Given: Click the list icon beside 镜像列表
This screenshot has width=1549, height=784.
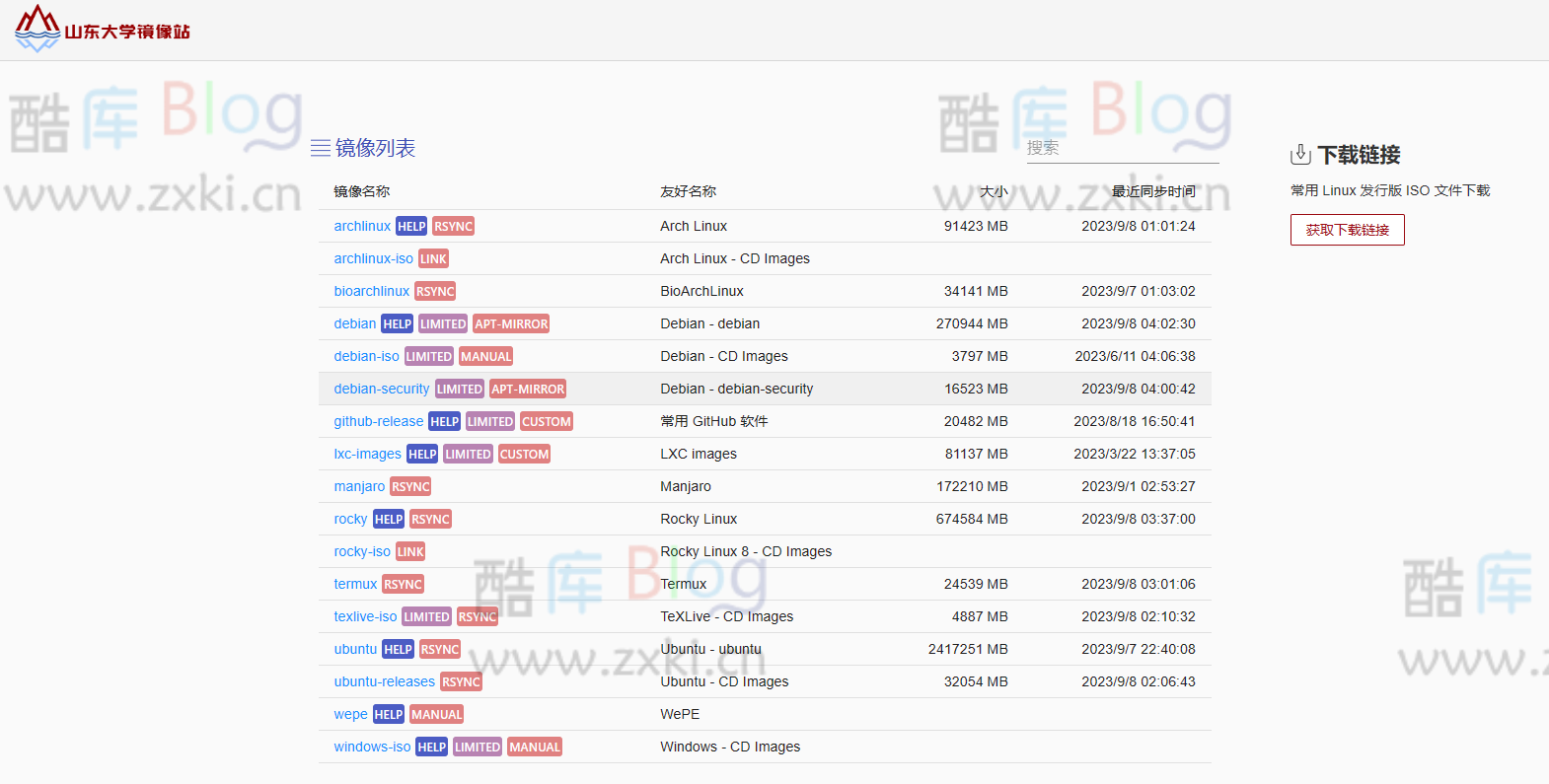Looking at the screenshot, I should (x=321, y=148).
